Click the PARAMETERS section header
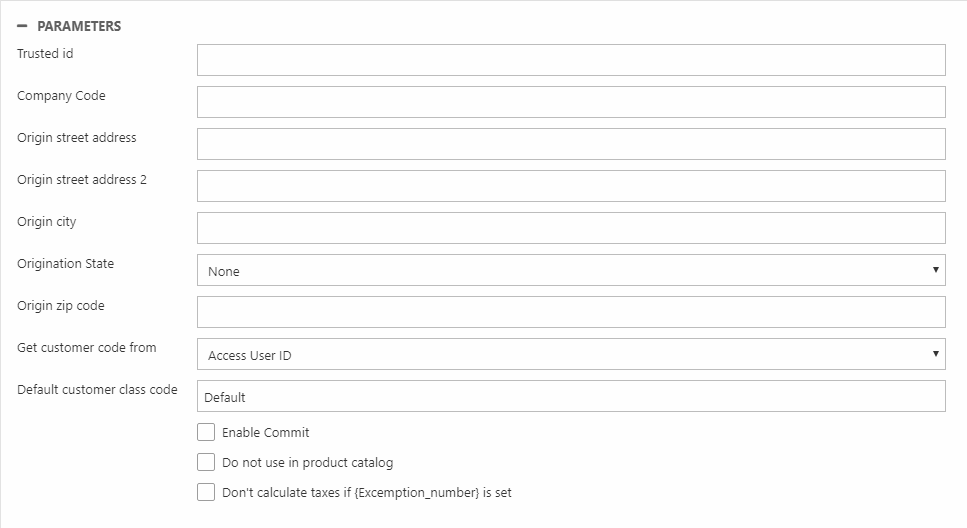Screen dimensions: 967x528 coord(79,26)
